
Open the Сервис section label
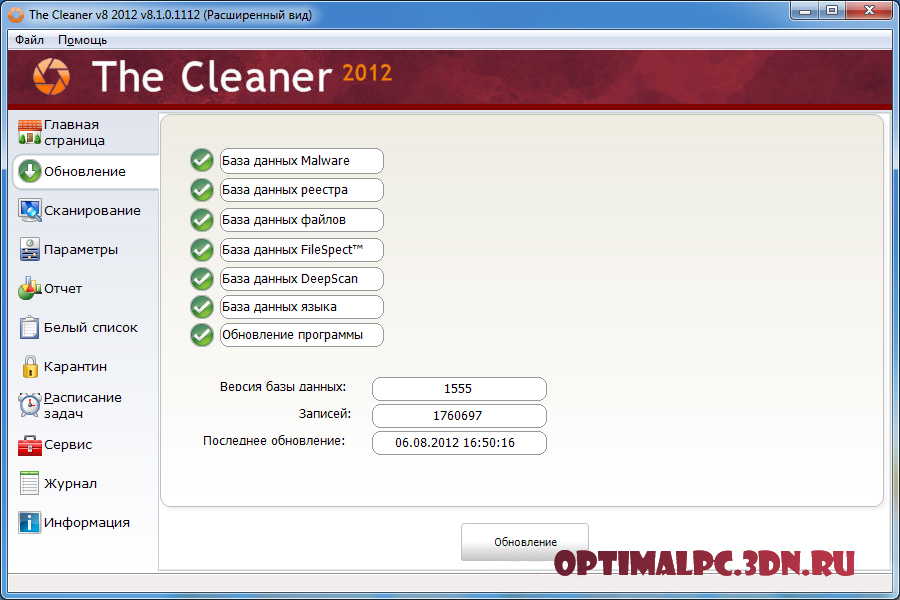pyautogui.click(x=68, y=444)
